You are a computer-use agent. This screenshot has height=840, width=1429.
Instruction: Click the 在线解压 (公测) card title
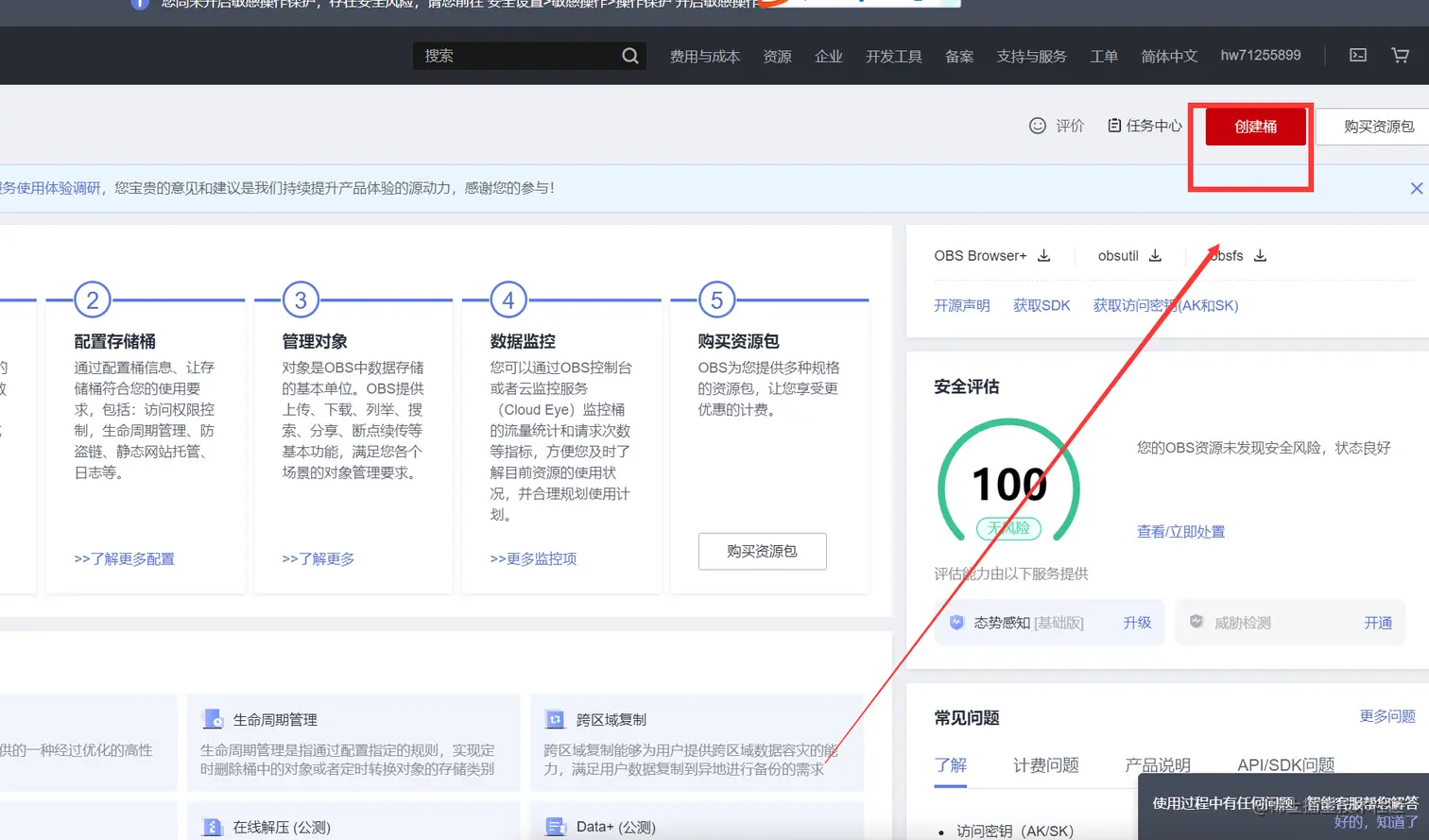[x=282, y=827]
